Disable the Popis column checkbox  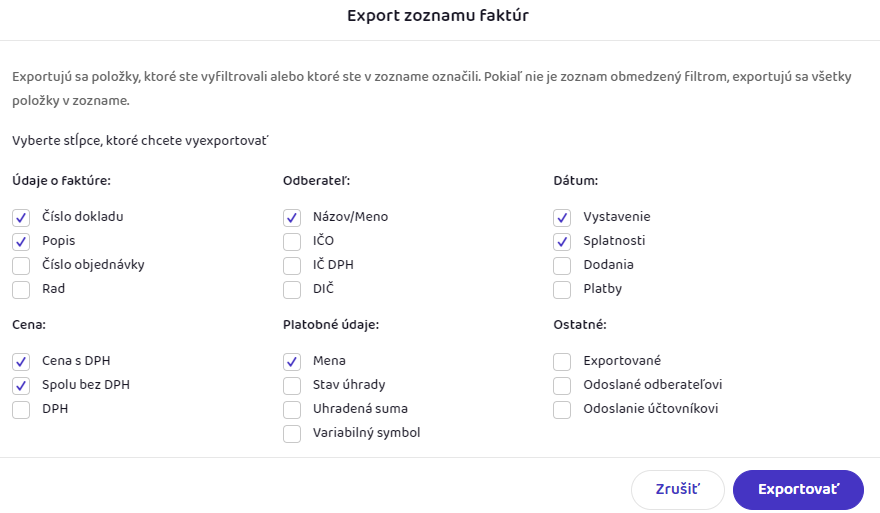(x=21, y=241)
